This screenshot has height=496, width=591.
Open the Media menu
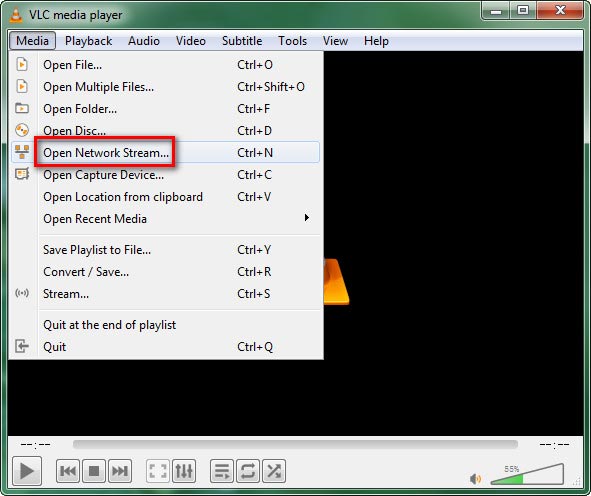coord(32,41)
